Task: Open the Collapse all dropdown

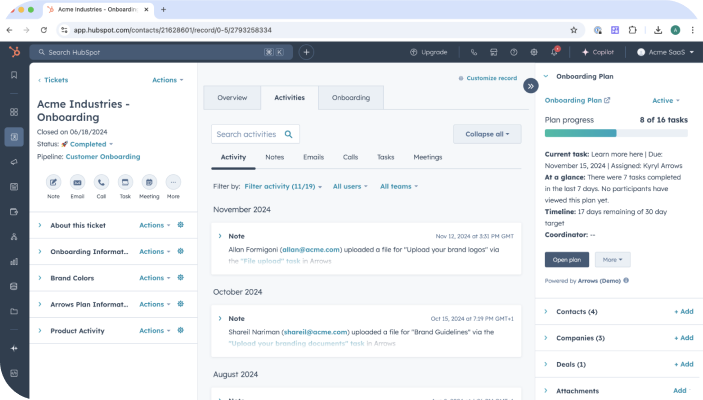Action: (x=487, y=134)
